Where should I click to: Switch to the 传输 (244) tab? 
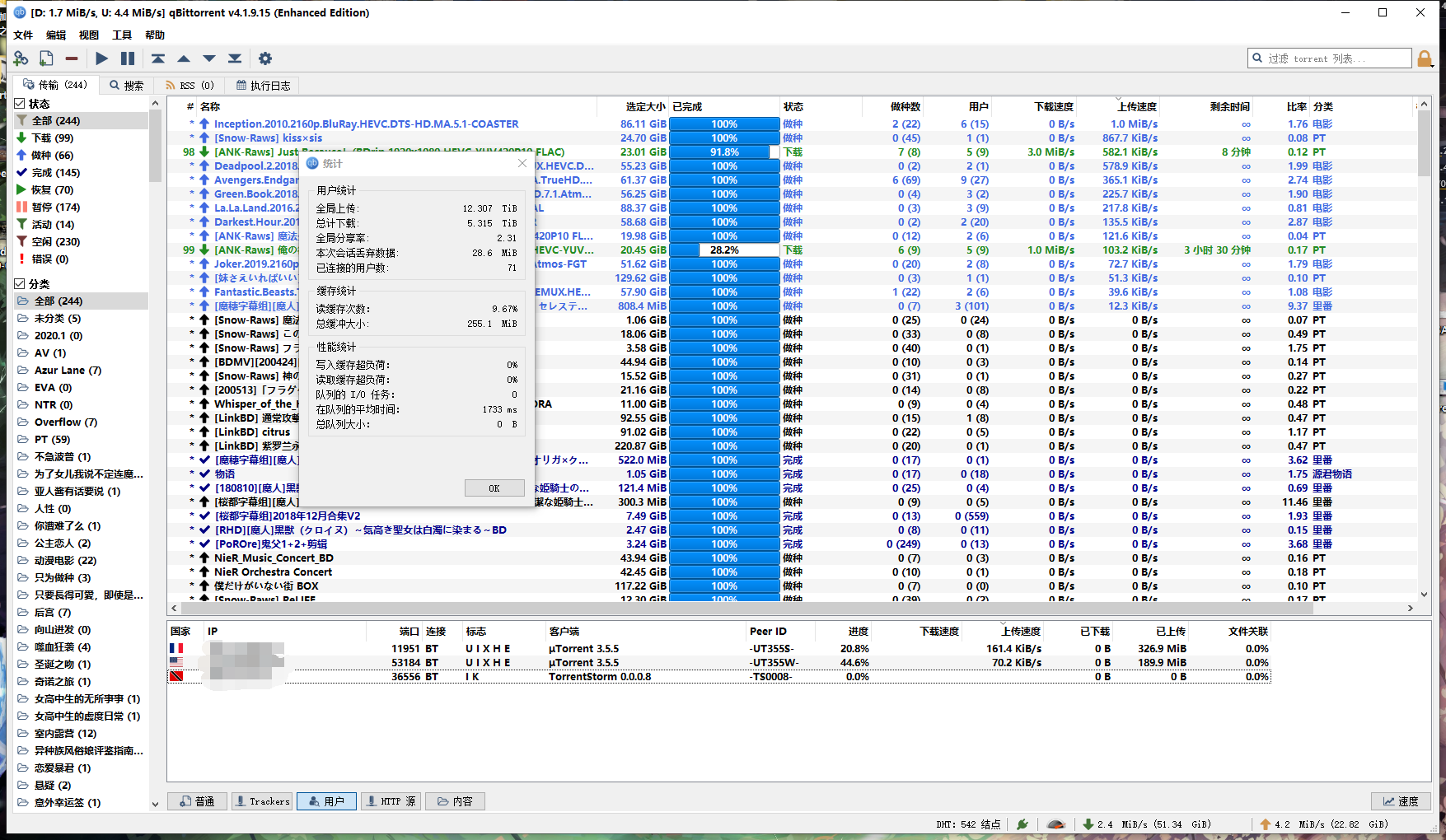[x=55, y=85]
